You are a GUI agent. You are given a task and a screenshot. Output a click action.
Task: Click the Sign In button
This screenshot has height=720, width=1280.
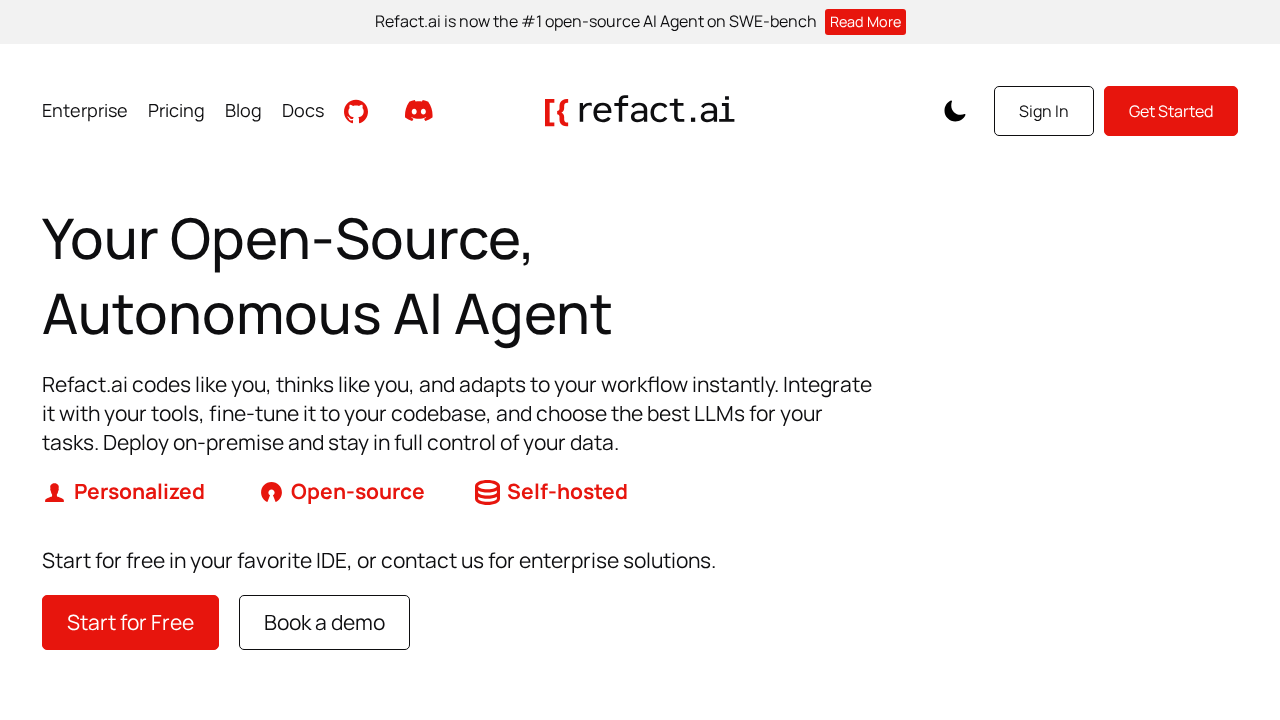[1043, 110]
